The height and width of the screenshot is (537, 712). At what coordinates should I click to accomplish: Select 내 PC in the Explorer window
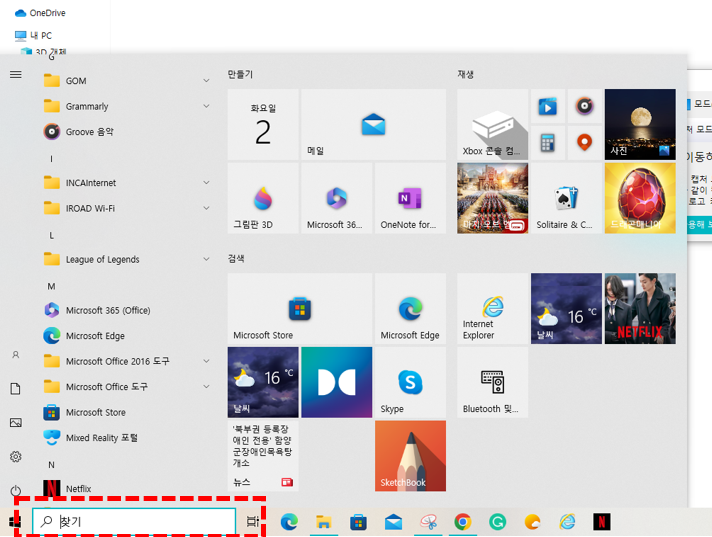coord(33,35)
